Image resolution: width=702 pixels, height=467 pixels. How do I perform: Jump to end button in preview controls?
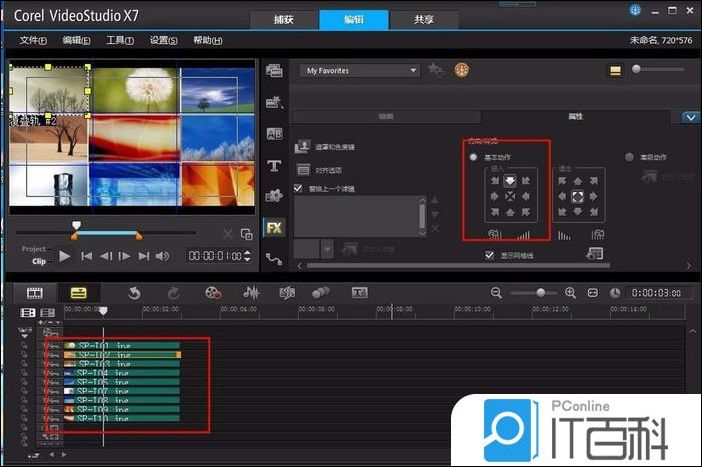(144, 256)
